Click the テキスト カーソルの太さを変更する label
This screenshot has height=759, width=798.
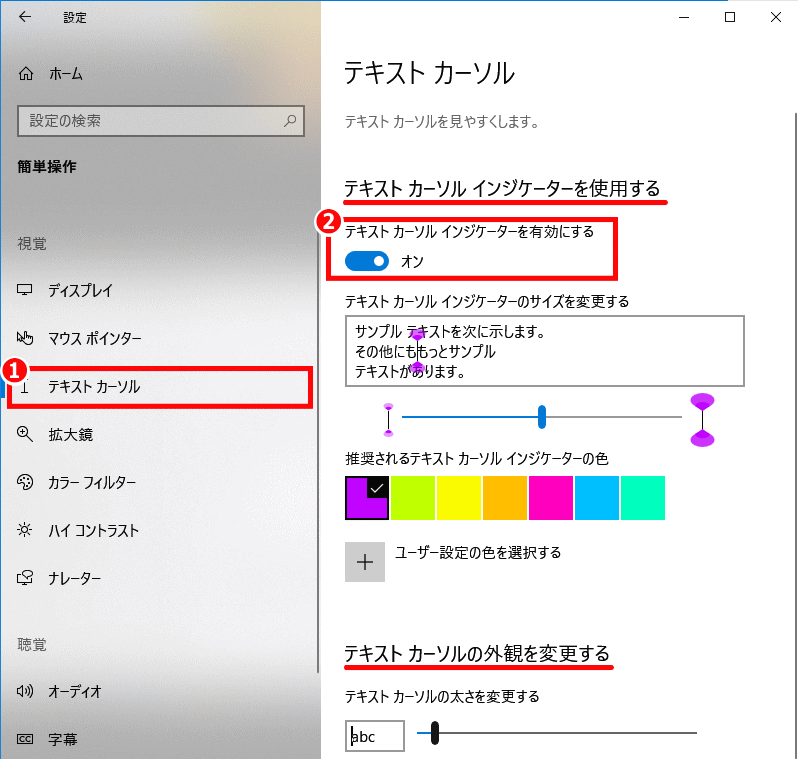point(442,696)
